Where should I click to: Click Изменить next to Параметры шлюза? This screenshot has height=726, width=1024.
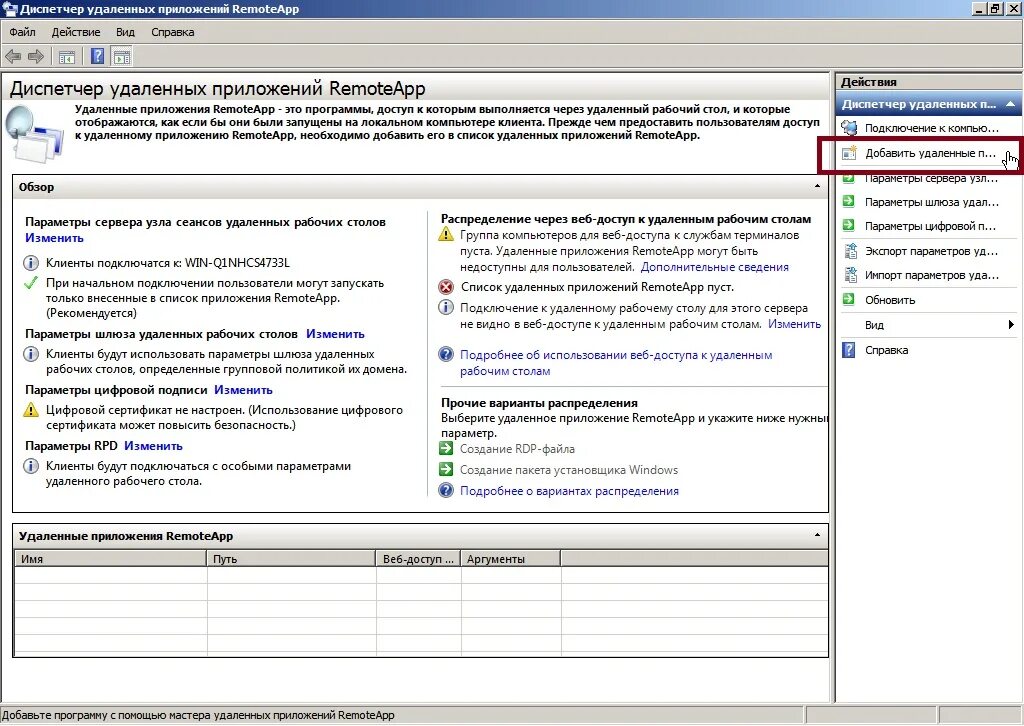[335, 334]
